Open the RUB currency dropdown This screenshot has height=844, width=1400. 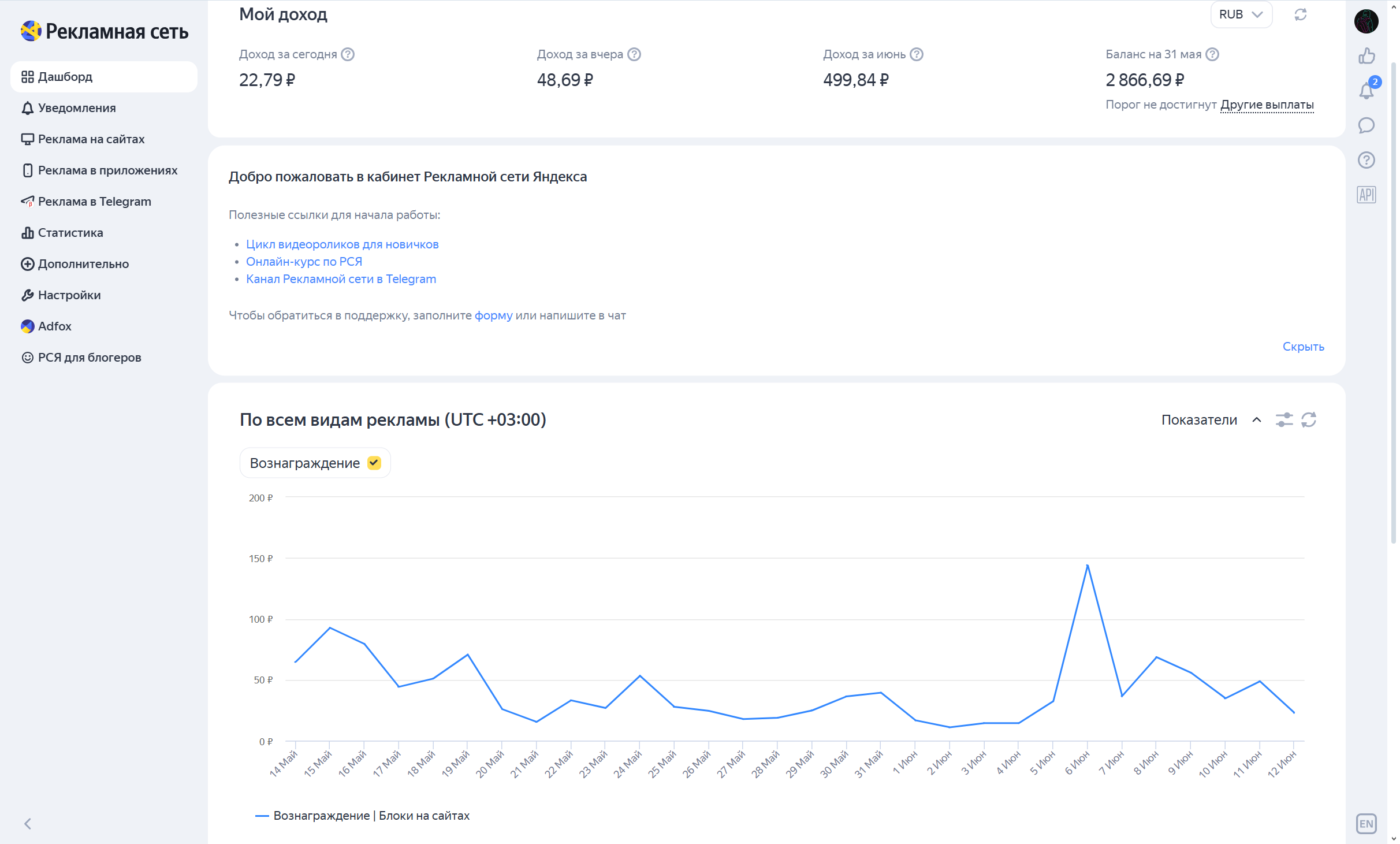(1241, 14)
